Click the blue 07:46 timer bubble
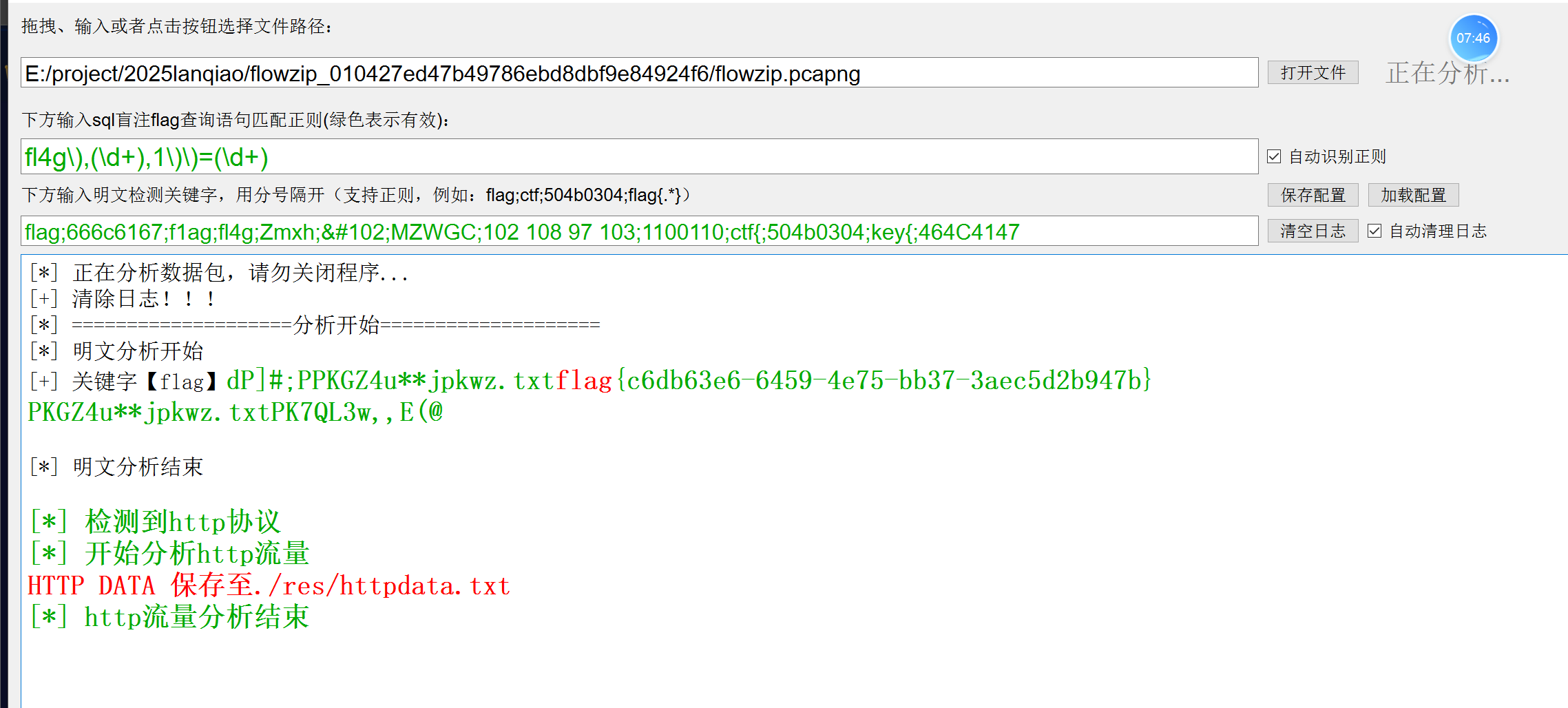Viewport: 1568px width, 708px height. [1473, 39]
